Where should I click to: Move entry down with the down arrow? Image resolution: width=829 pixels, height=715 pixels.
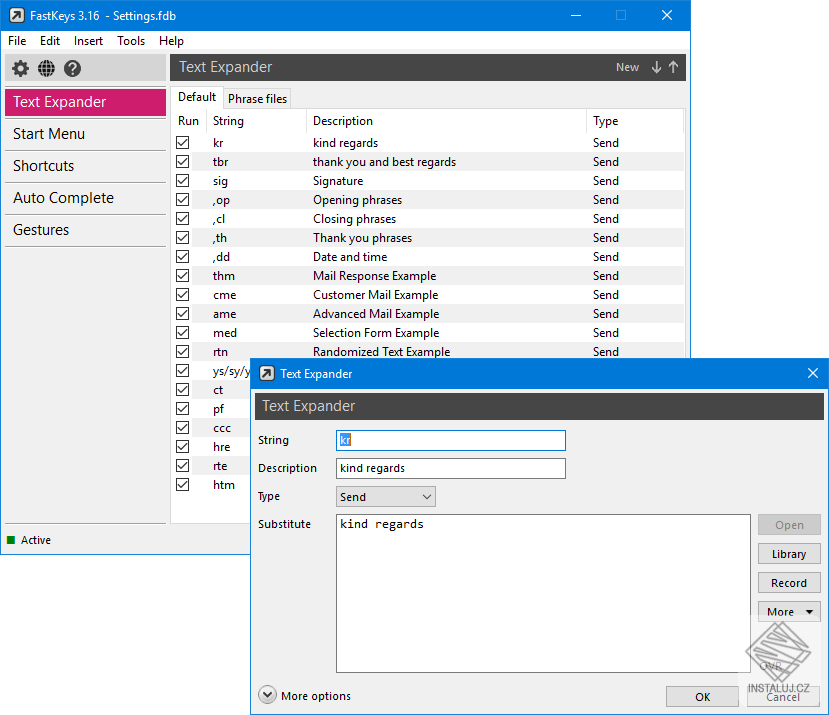(x=656, y=67)
